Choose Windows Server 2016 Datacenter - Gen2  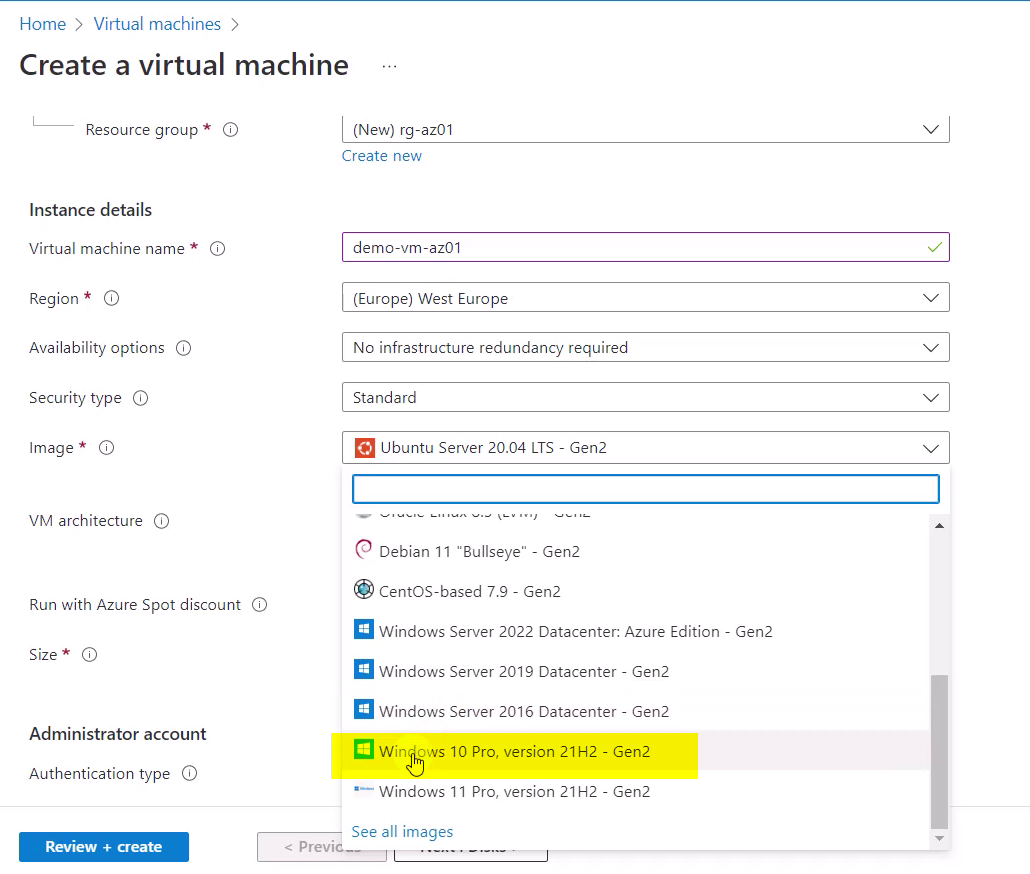click(636, 712)
